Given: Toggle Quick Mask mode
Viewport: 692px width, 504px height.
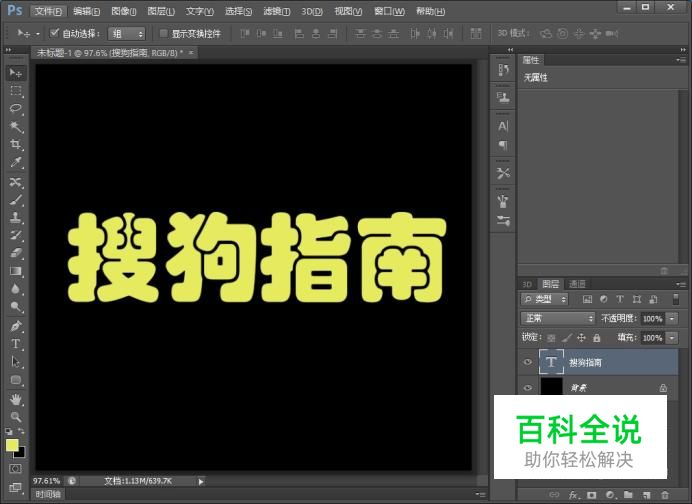Looking at the screenshot, I should tap(15, 469).
